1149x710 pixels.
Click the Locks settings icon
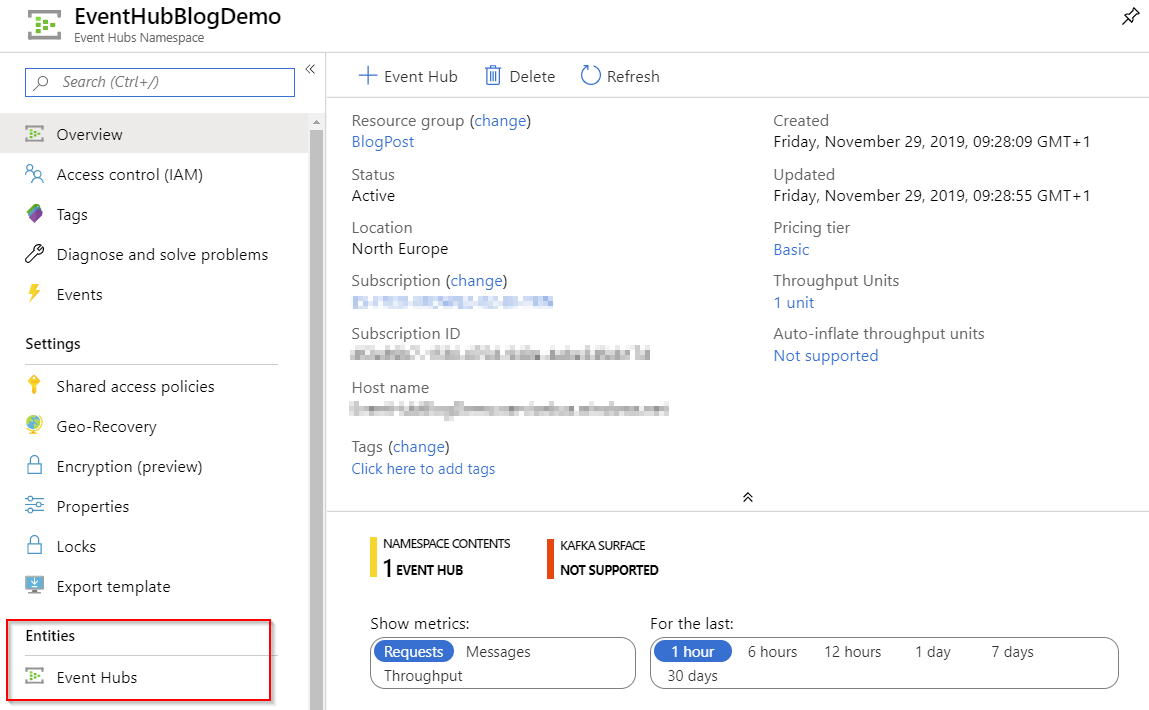point(33,546)
